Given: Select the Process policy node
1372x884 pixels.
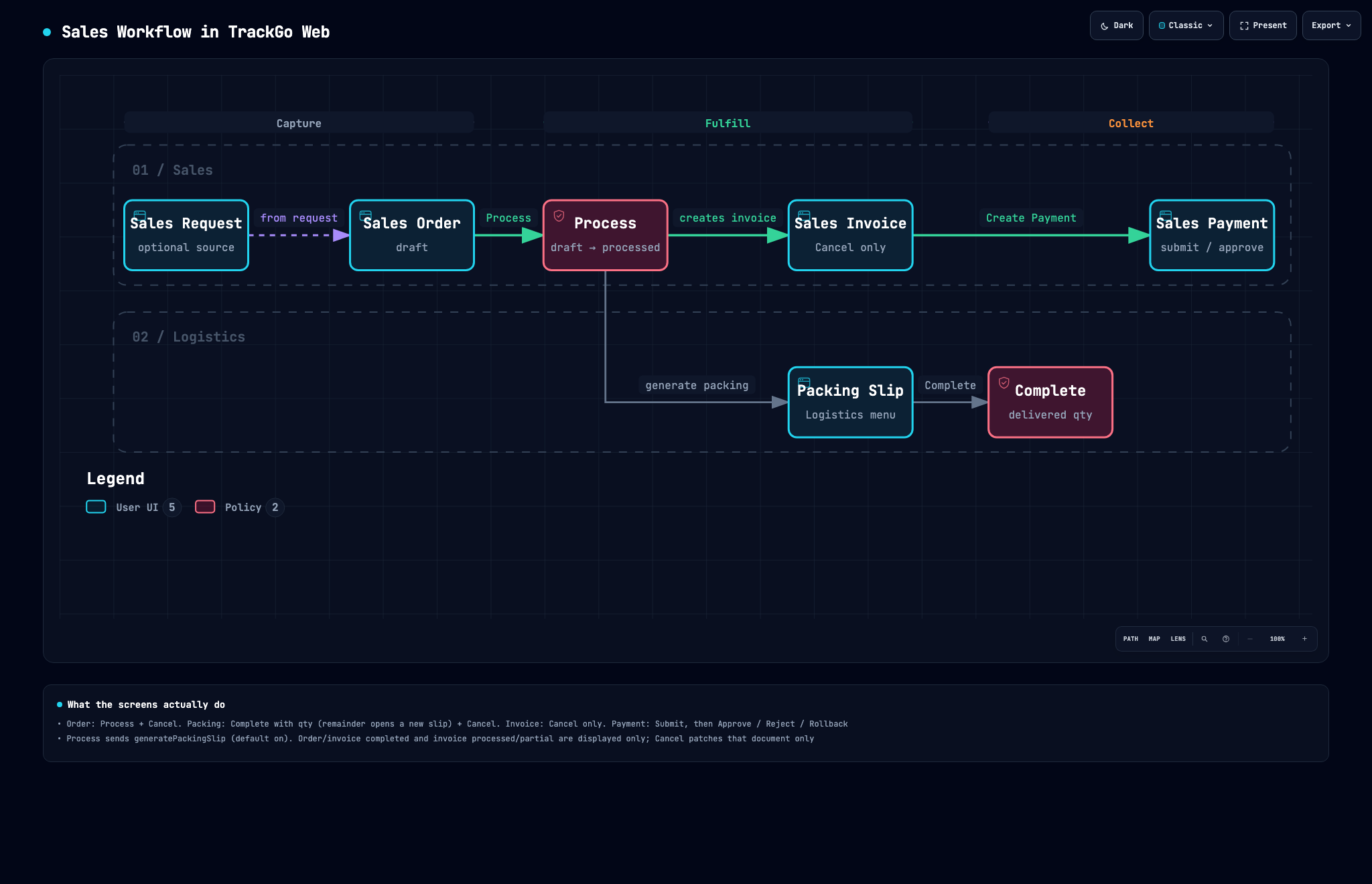Looking at the screenshot, I should 606,235.
